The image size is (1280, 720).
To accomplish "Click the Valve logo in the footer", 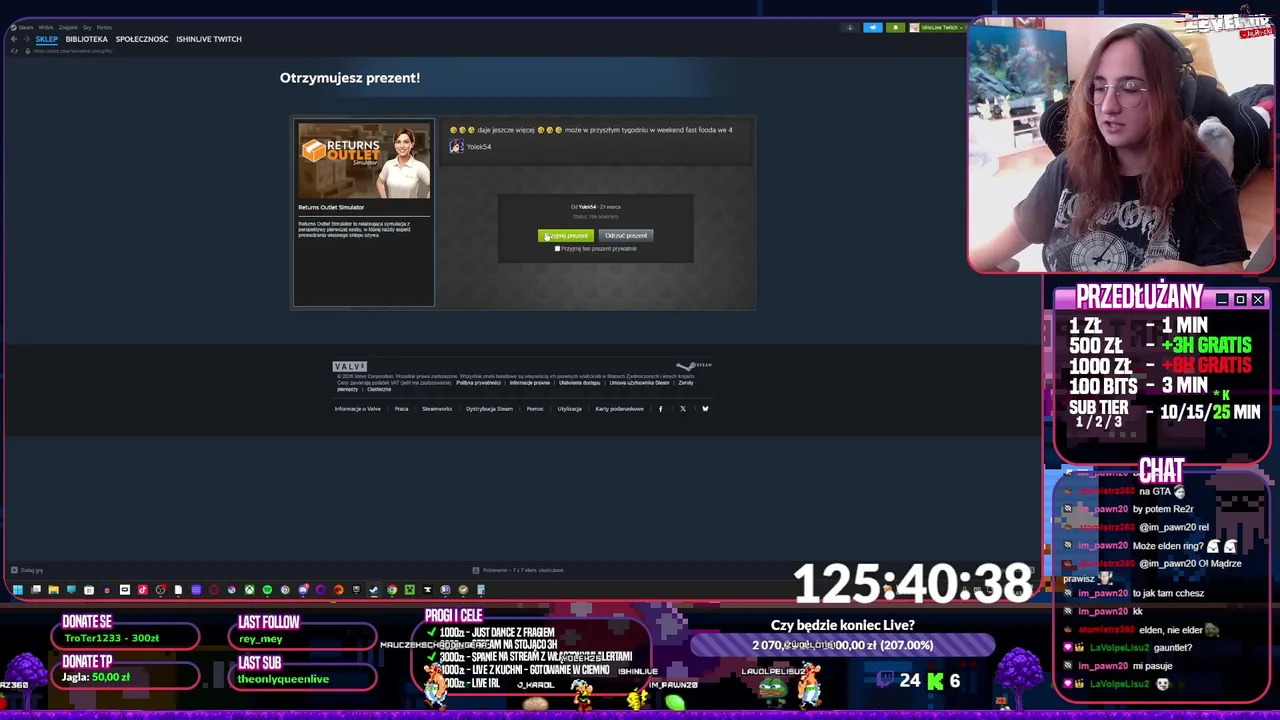I will 350,367.
